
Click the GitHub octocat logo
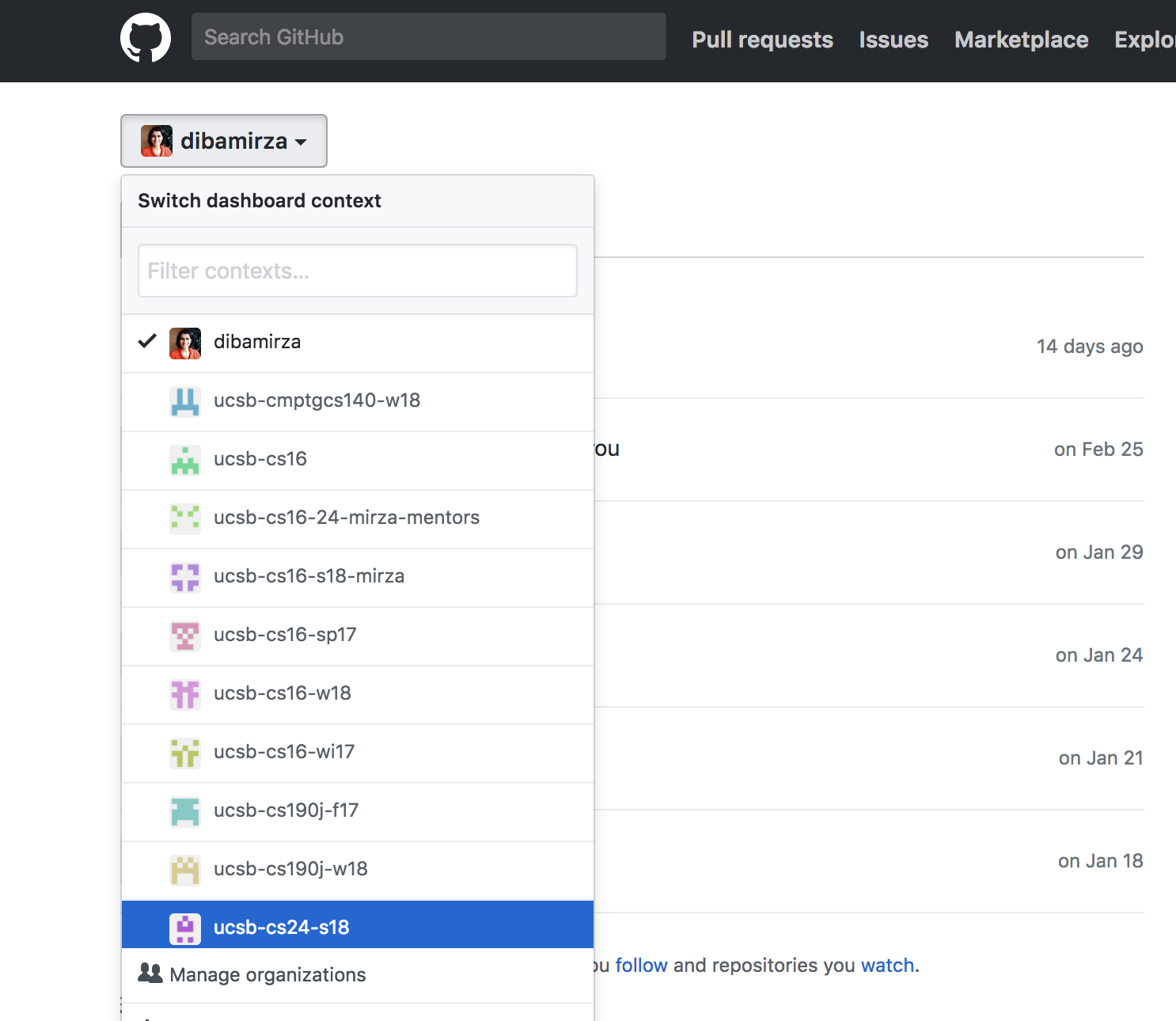coord(146,36)
